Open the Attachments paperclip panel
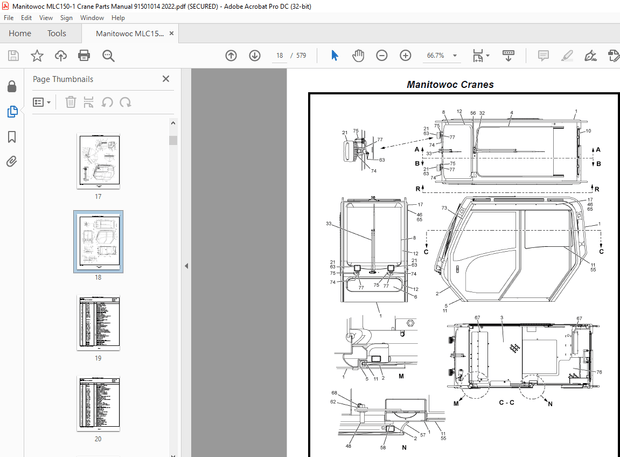This screenshot has height=457, width=620. [x=12, y=161]
